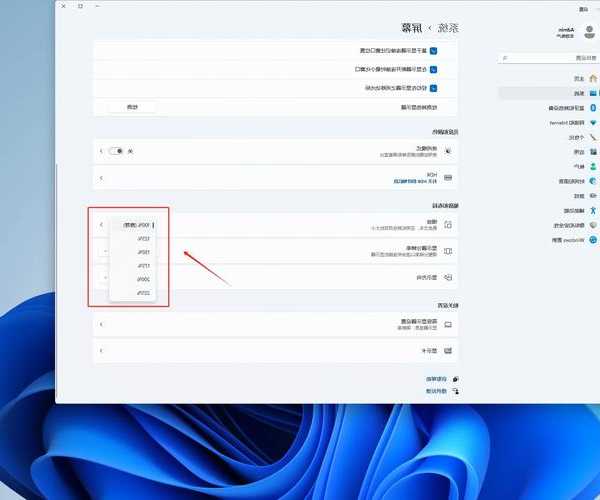Click the Settings search box
600x500 pixels.
[x=550, y=59]
